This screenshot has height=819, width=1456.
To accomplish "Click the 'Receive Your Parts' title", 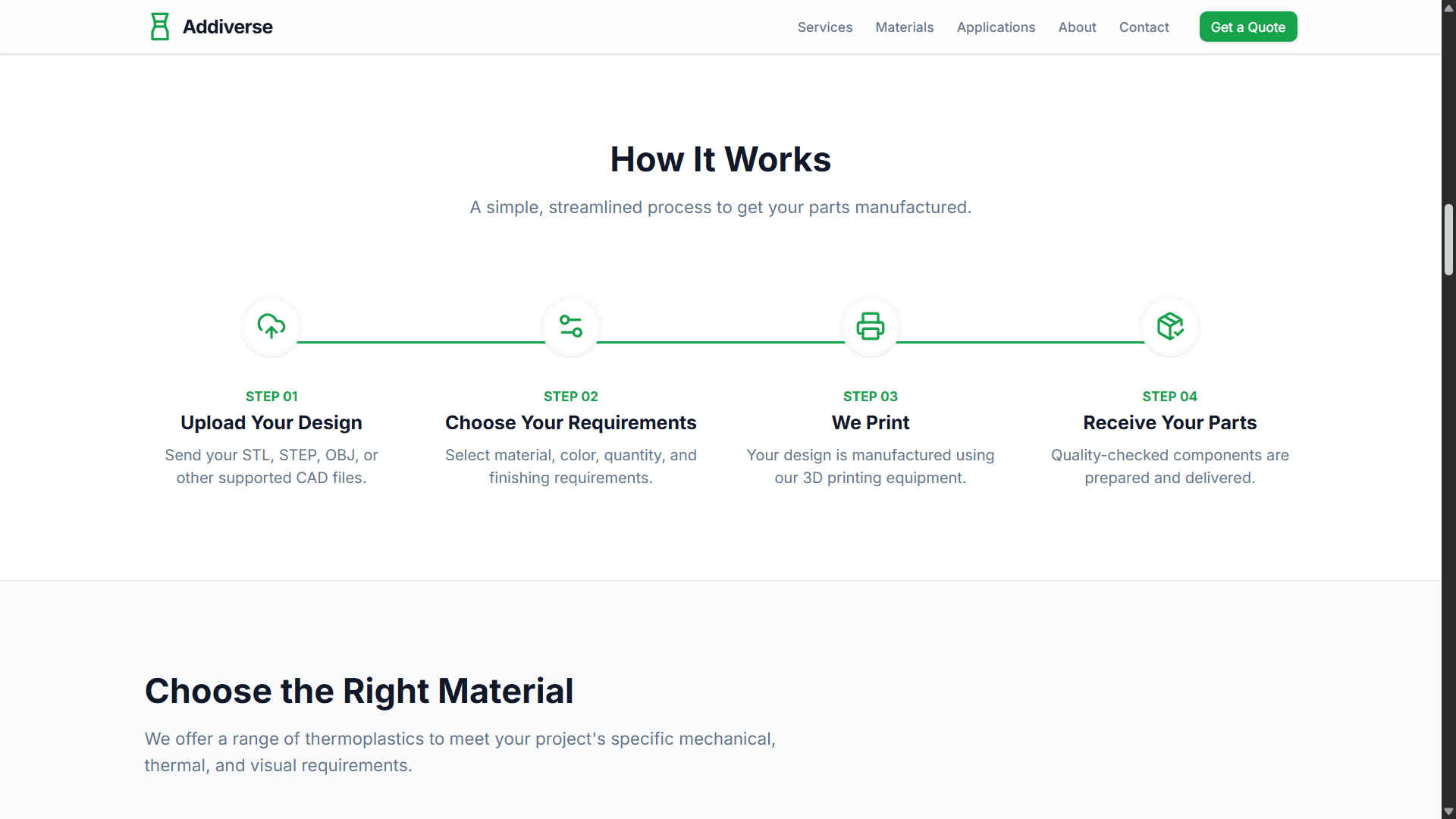I will click(x=1170, y=422).
